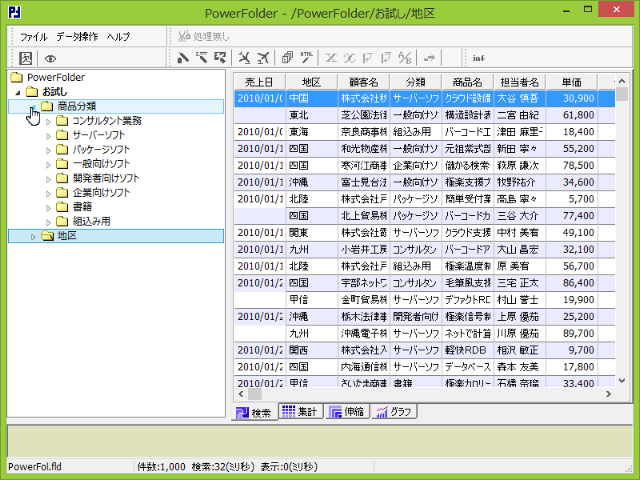Click the PowerFol.fld status bar text
The height and width of the screenshot is (480, 640).
(35, 467)
